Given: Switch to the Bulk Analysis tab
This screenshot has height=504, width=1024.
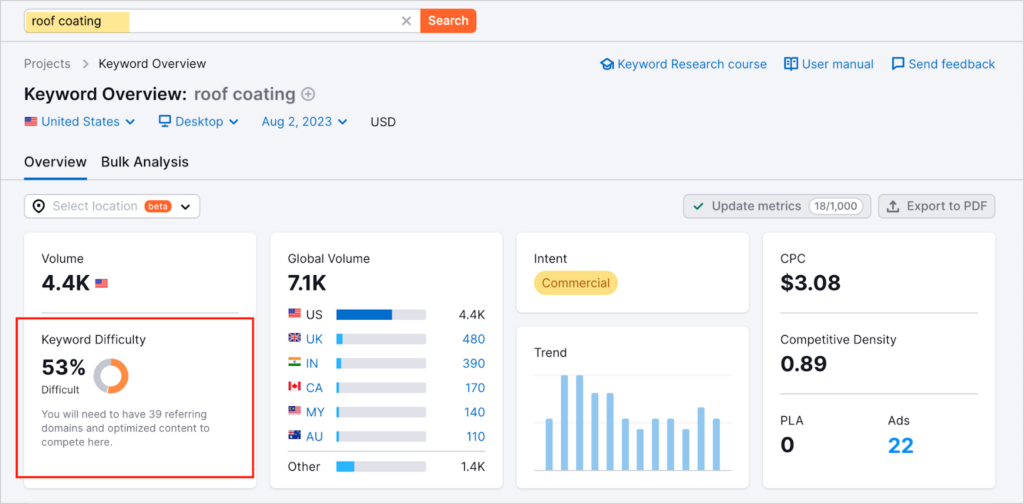Looking at the screenshot, I should [145, 163].
